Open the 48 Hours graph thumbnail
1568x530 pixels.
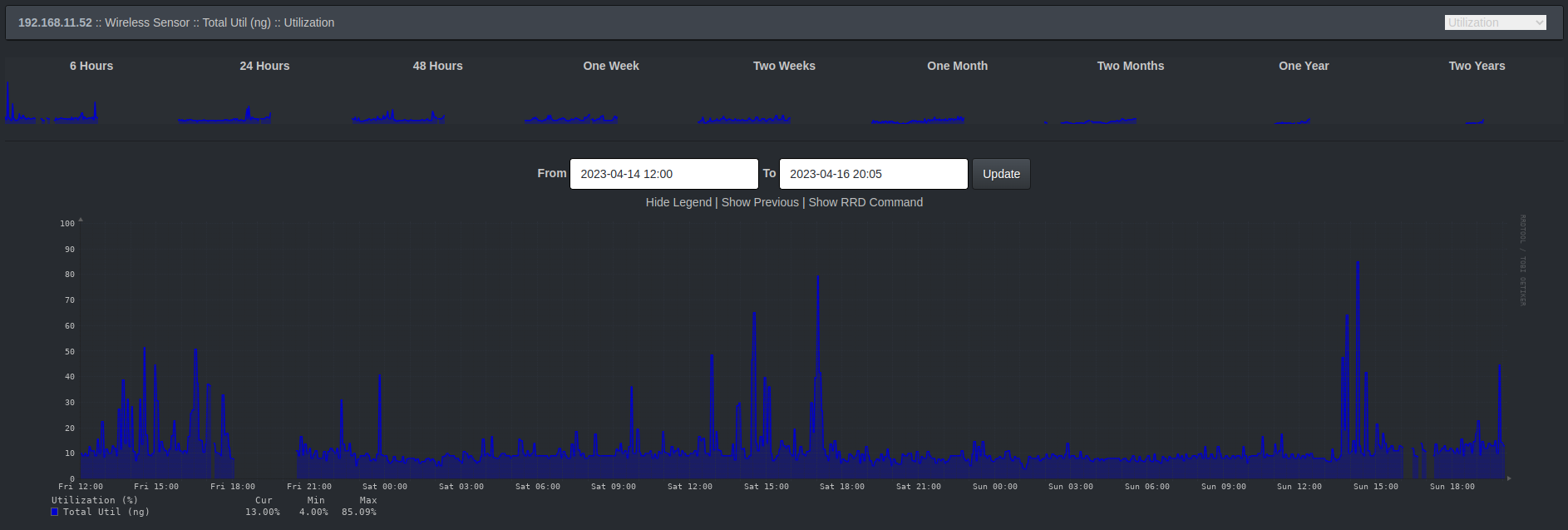click(398, 103)
